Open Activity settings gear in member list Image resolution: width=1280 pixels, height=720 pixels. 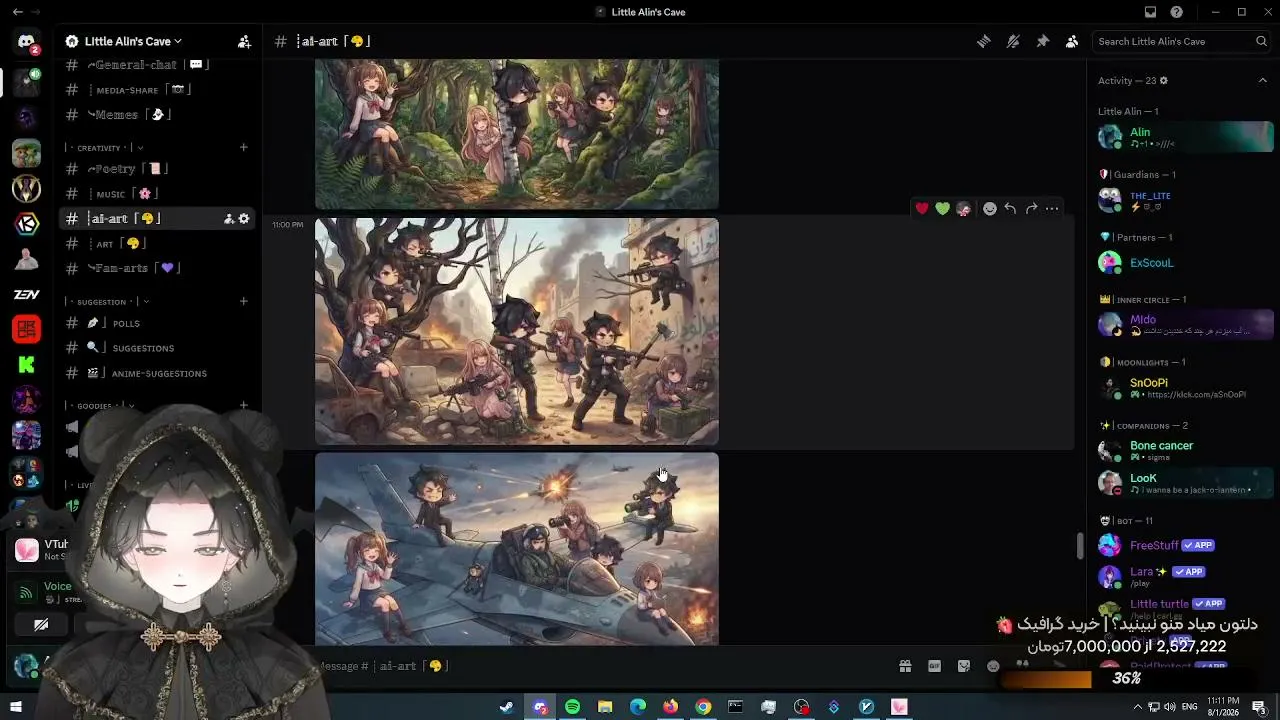[1163, 81]
